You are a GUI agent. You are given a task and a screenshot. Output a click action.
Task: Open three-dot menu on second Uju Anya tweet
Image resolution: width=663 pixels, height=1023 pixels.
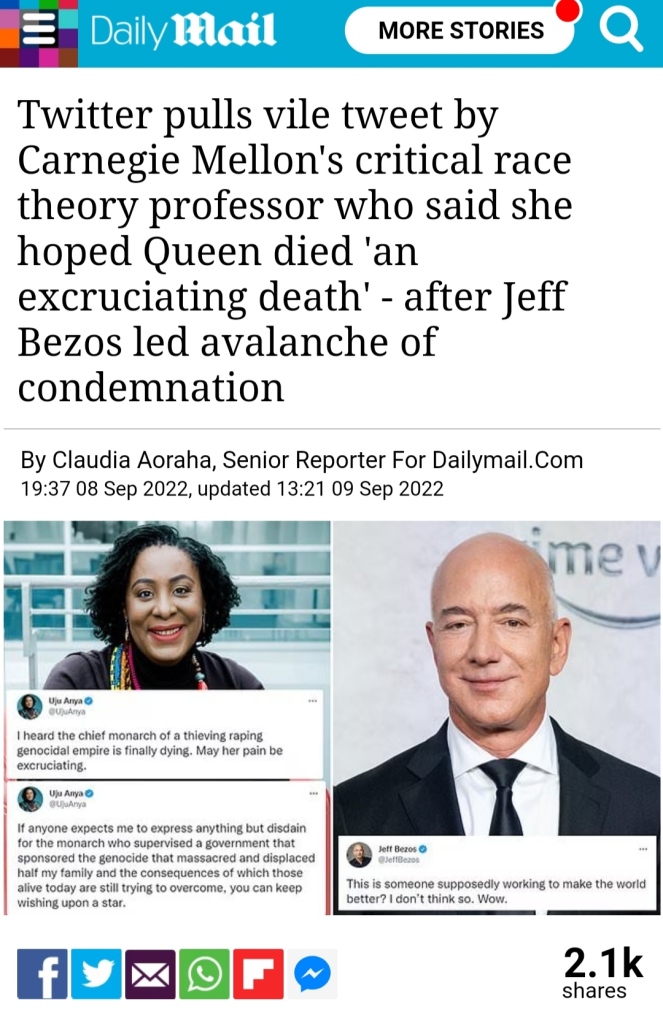(x=314, y=793)
